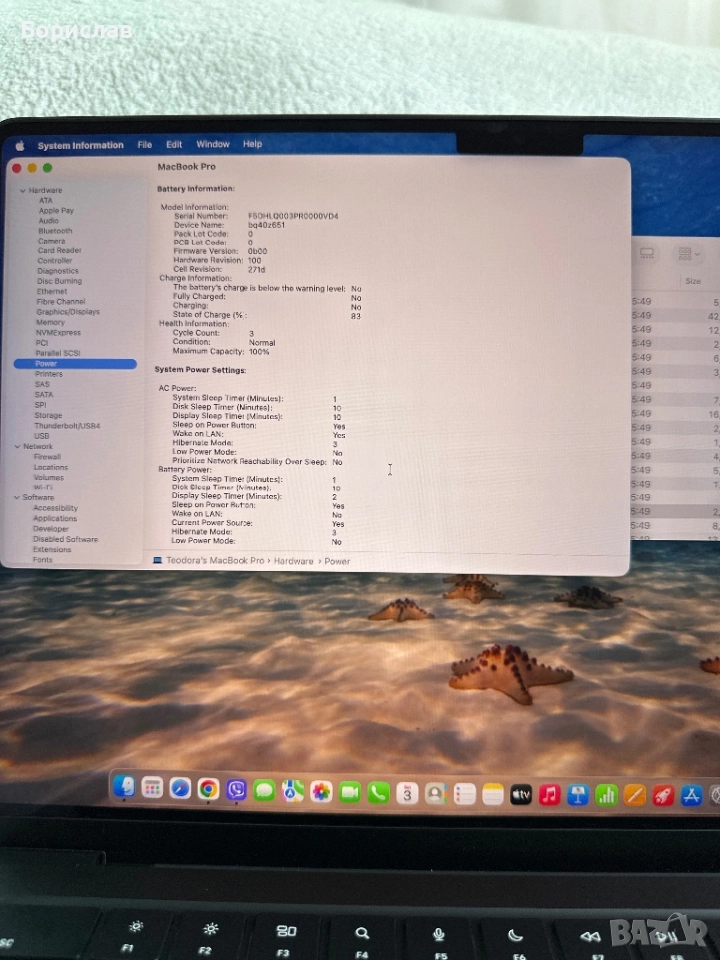Open the Apple TV app
Image resolution: width=720 pixels, height=960 pixels.
coord(521,795)
